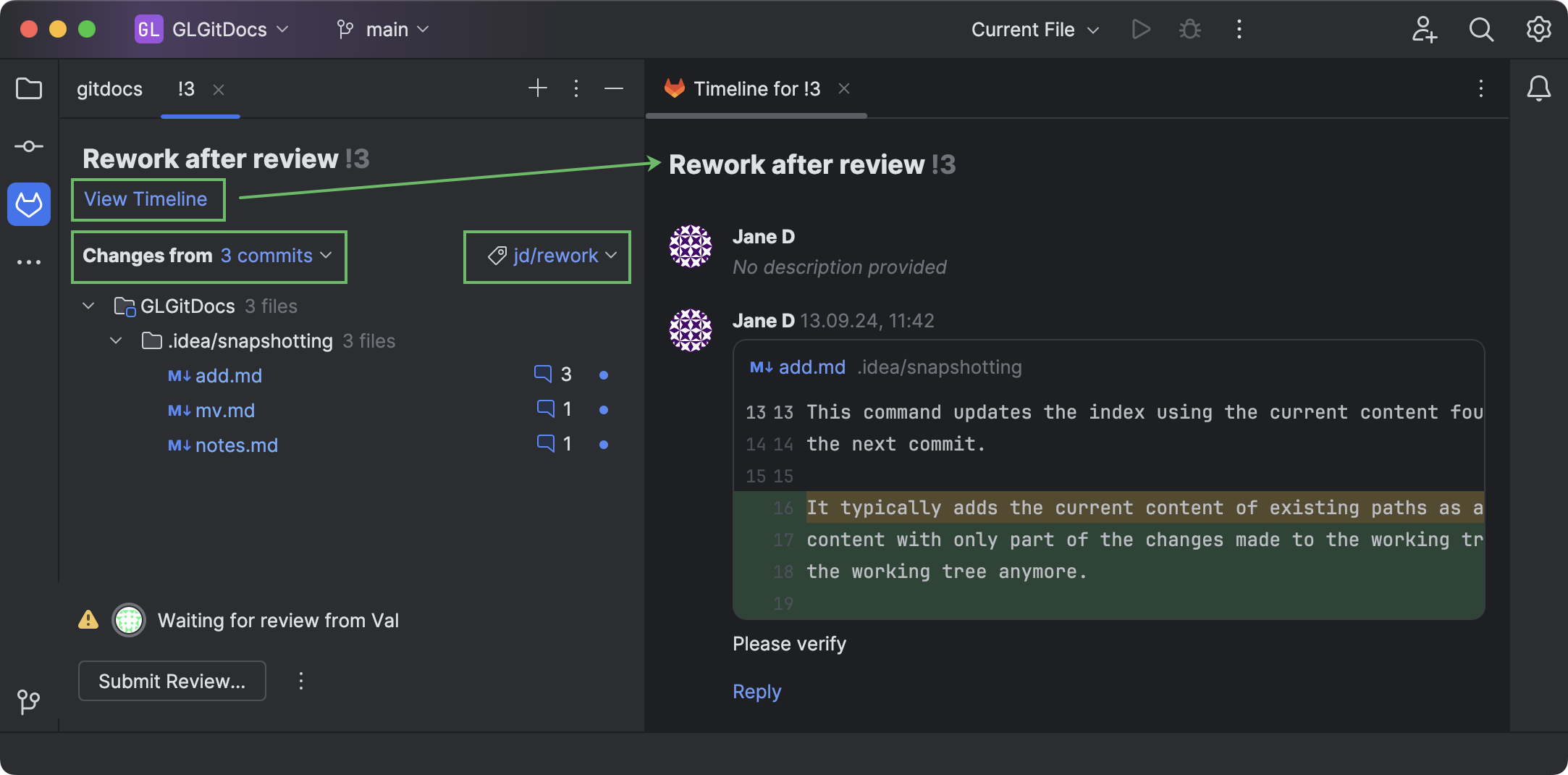Viewport: 1568px width, 775px height.
Task: Select the gitdocs tab
Action: [109, 88]
